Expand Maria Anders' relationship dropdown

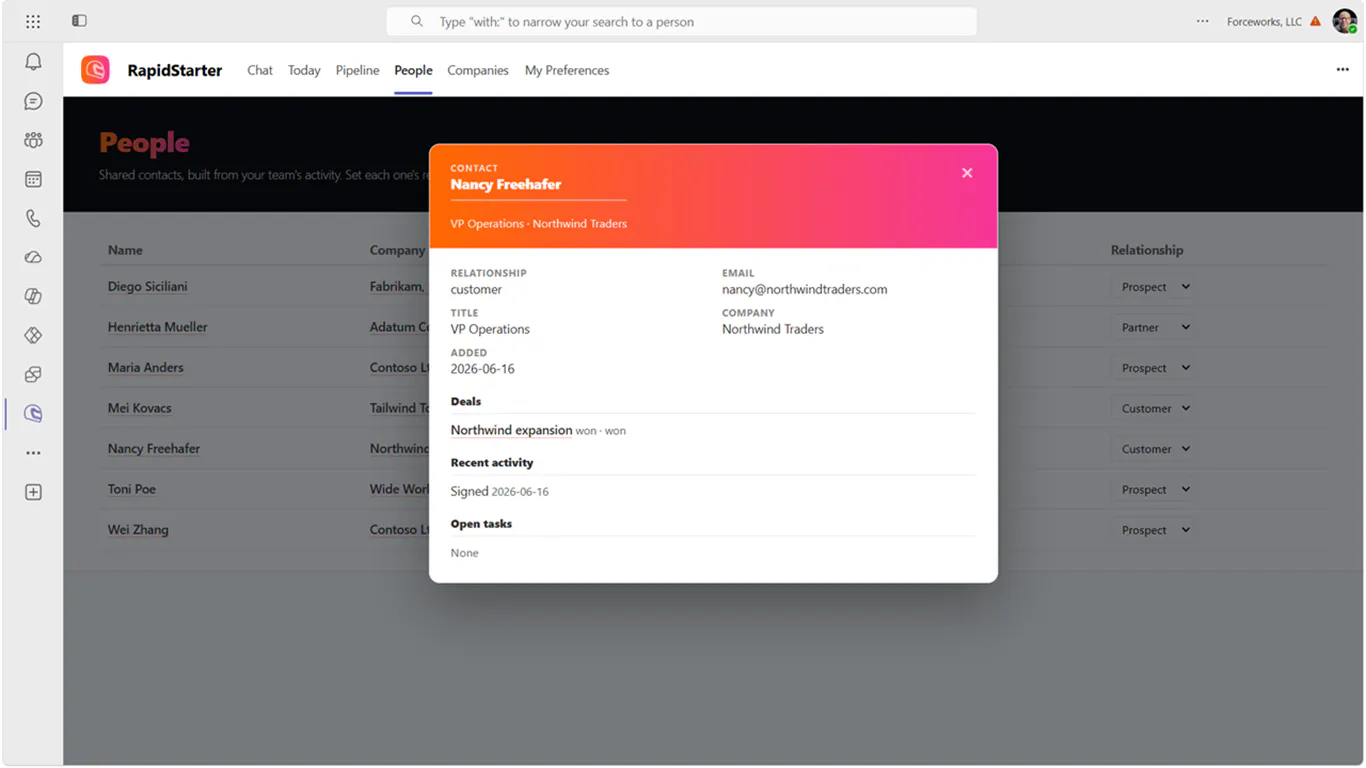tap(1154, 368)
